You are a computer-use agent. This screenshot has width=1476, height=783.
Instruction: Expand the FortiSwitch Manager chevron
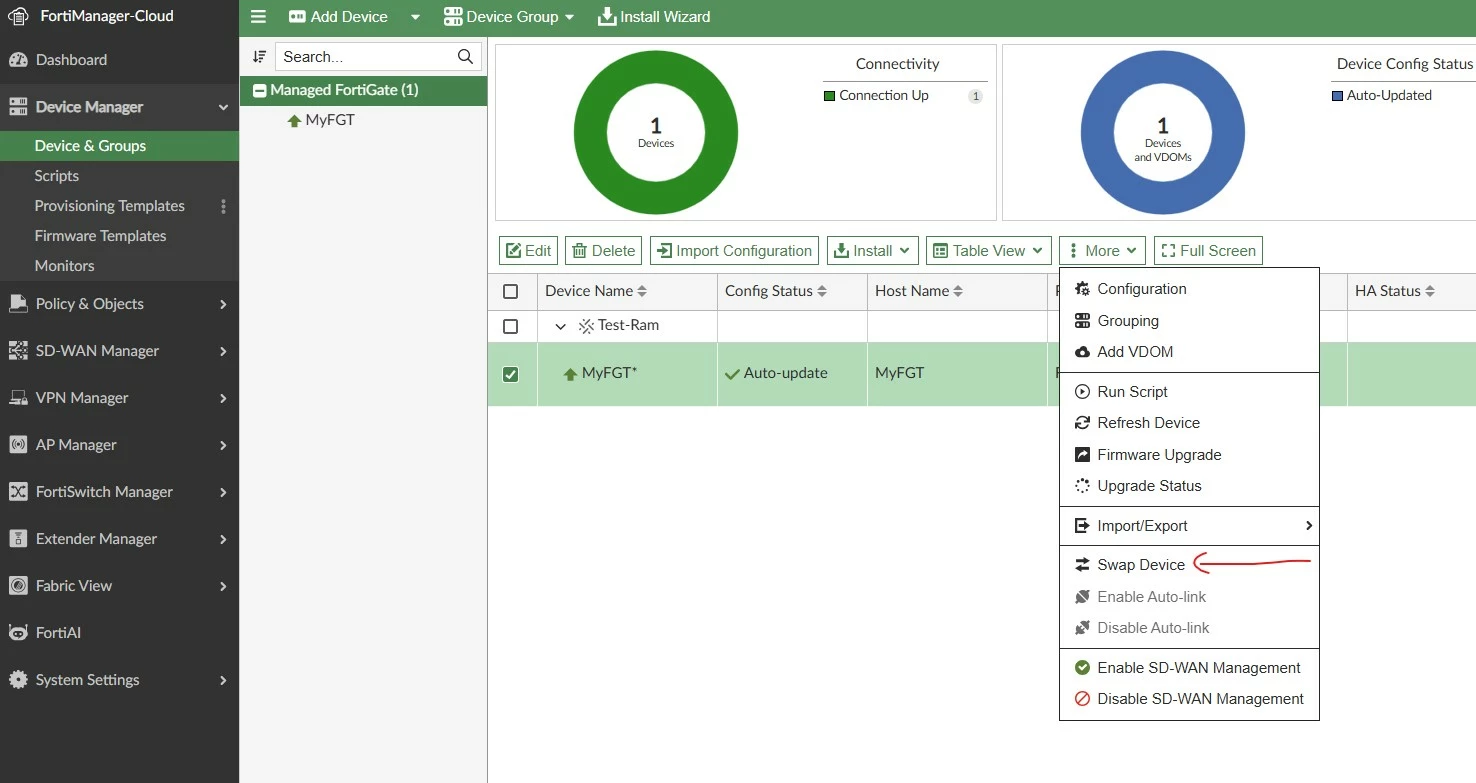(223, 492)
